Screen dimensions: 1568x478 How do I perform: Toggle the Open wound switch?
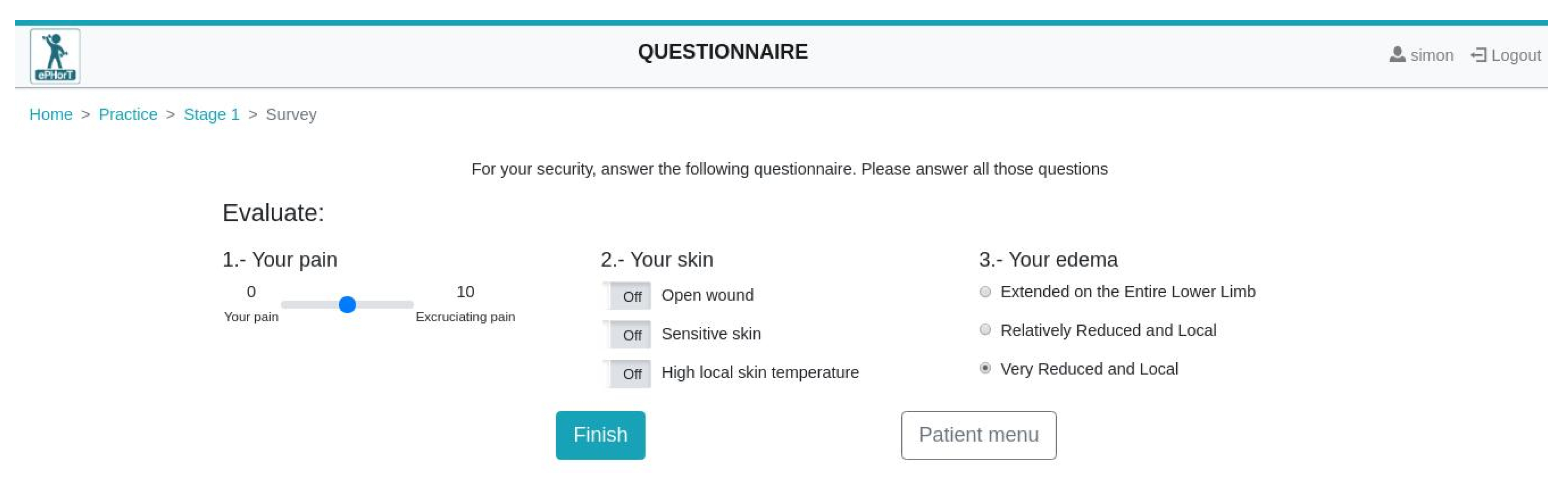pyautogui.click(x=627, y=296)
